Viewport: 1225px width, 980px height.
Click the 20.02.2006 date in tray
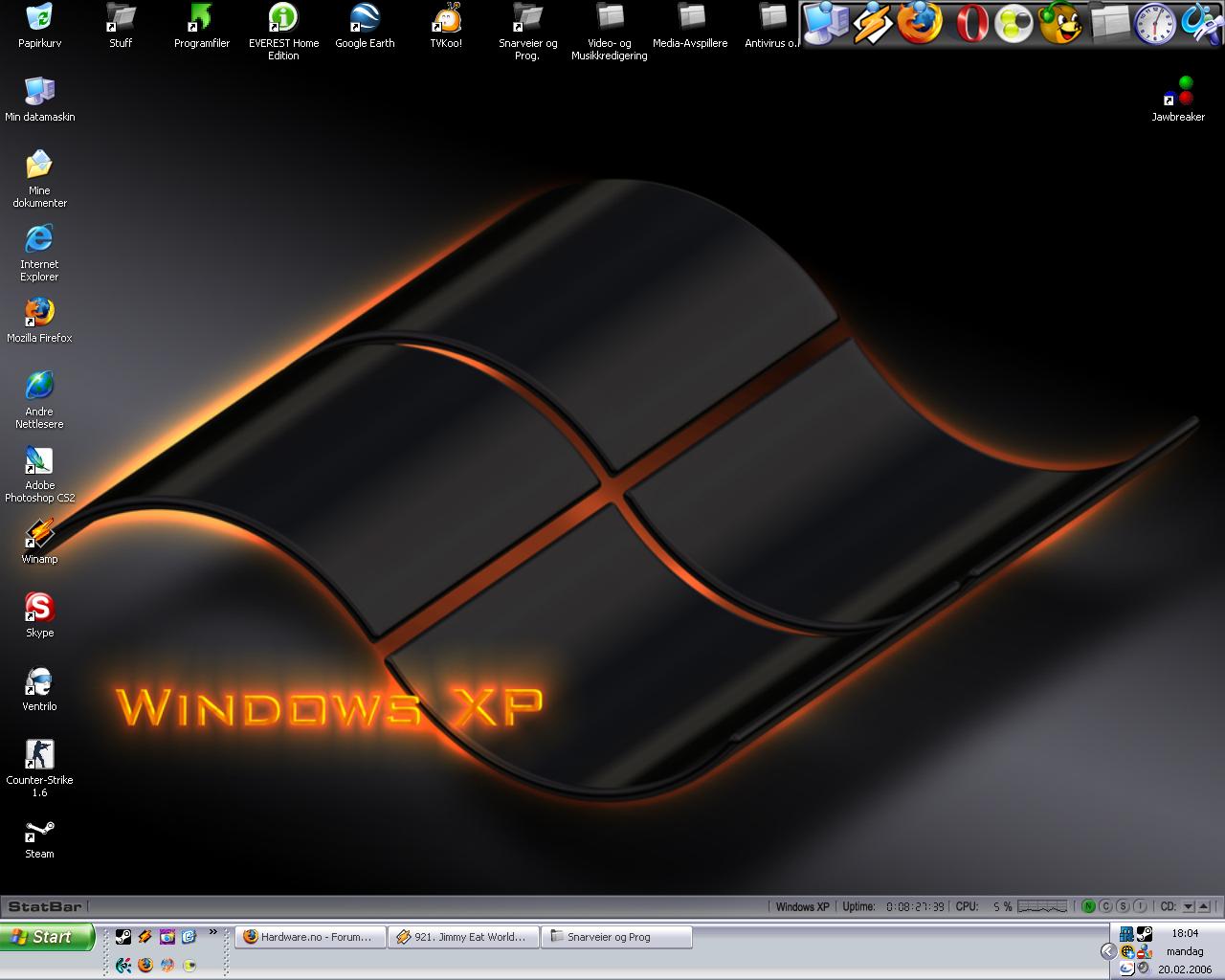click(1185, 969)
